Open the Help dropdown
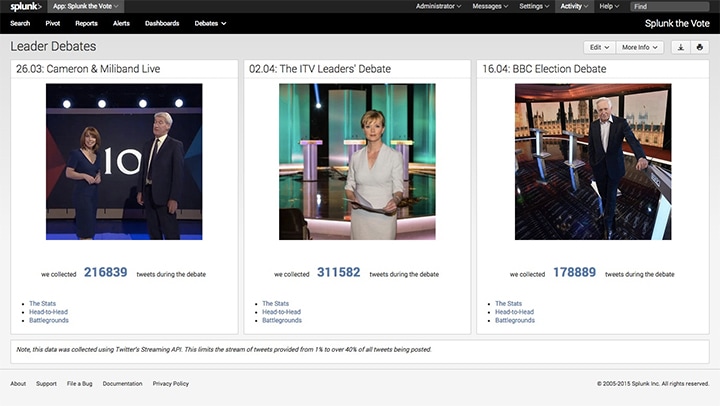The height and width of the screenshot is (406, 720). pyautogui.click(x=609, y=6)
